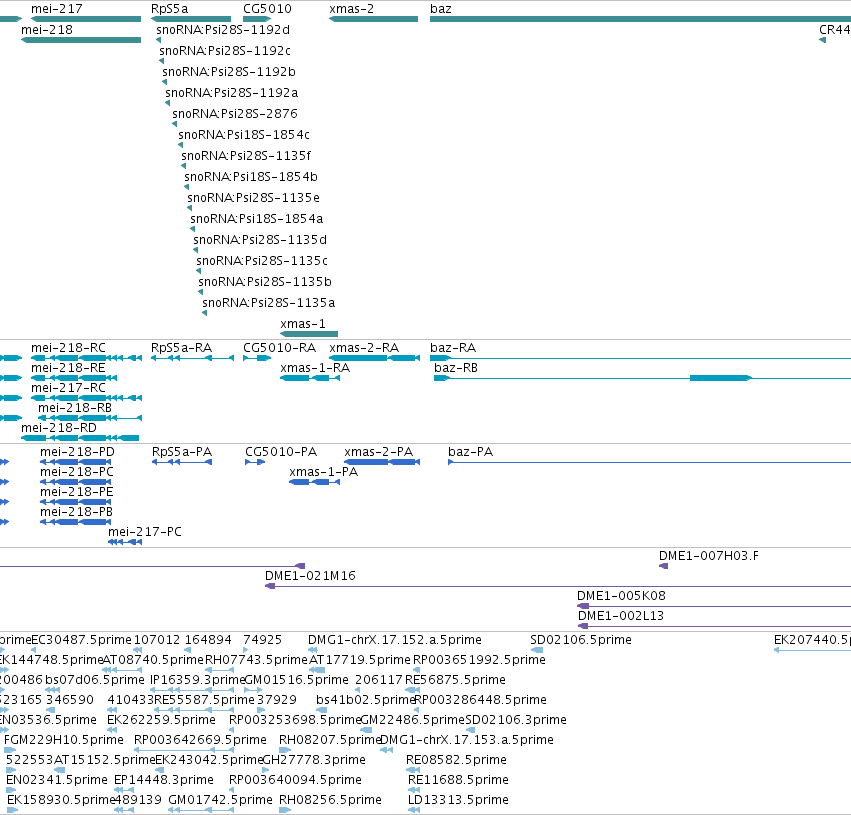Image resolution: width=851 pixels, height=815 pixels.
Task: Select RpS5a-PA protein feature
Action: (x=182, y=462)
